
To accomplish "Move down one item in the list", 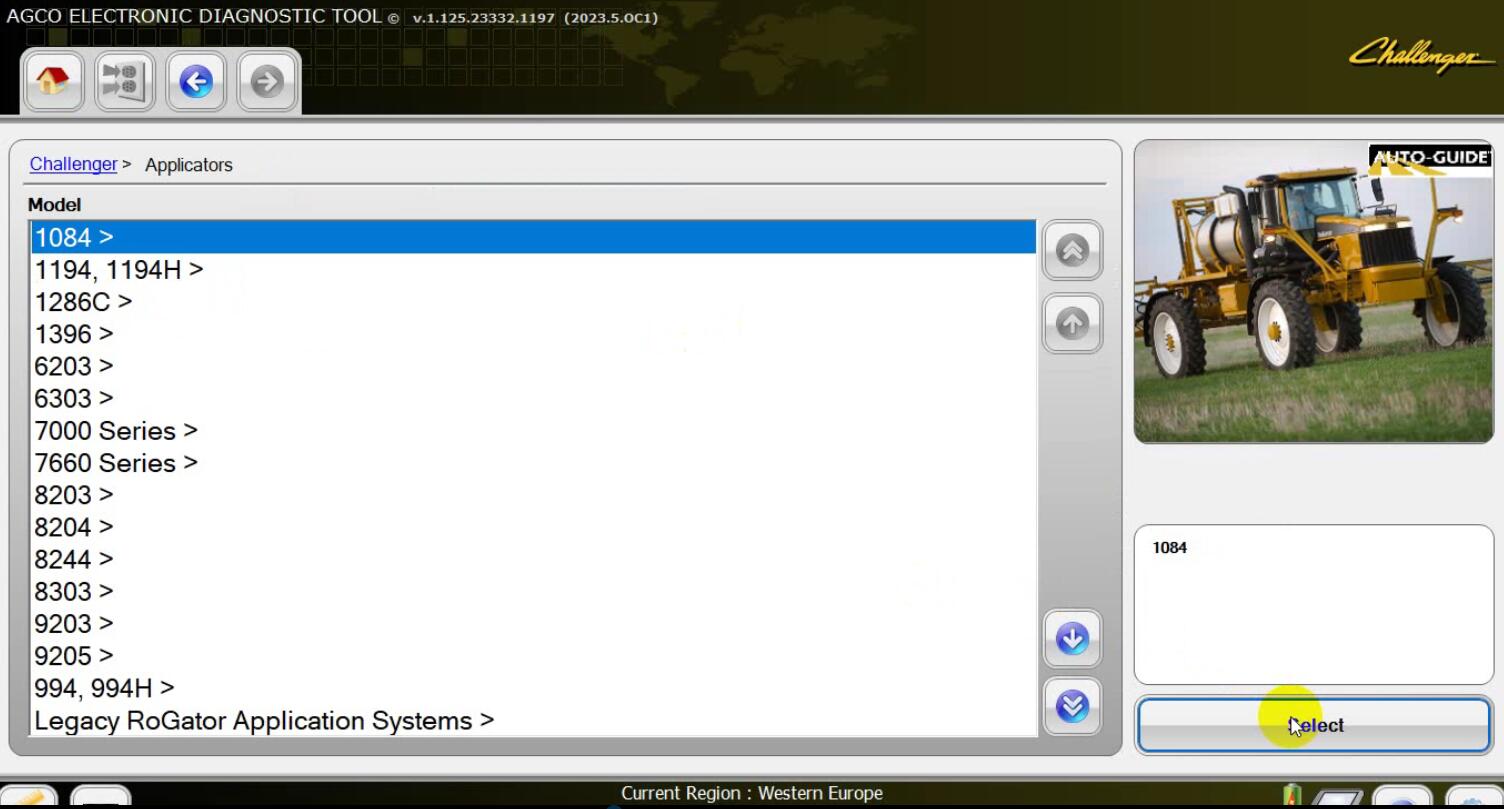I will (x=1072, y=638).
